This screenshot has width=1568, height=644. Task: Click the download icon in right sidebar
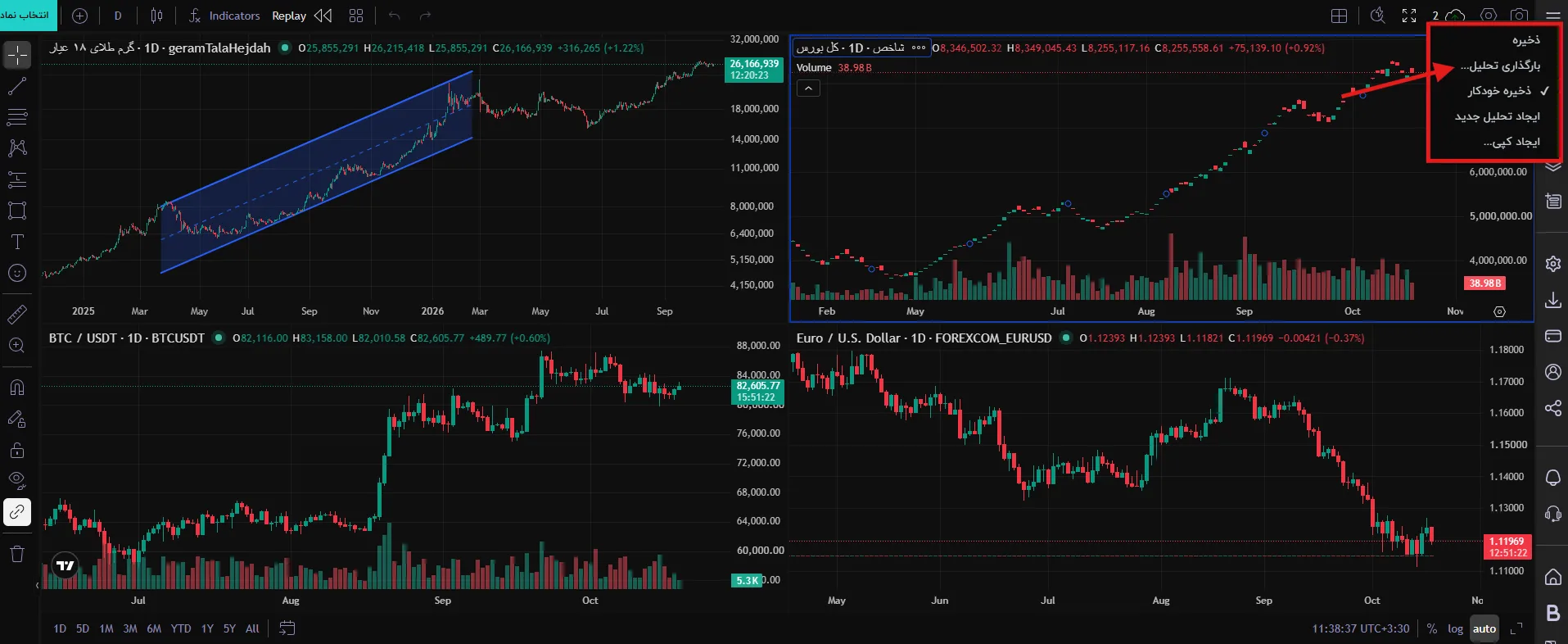(1552, 301)
